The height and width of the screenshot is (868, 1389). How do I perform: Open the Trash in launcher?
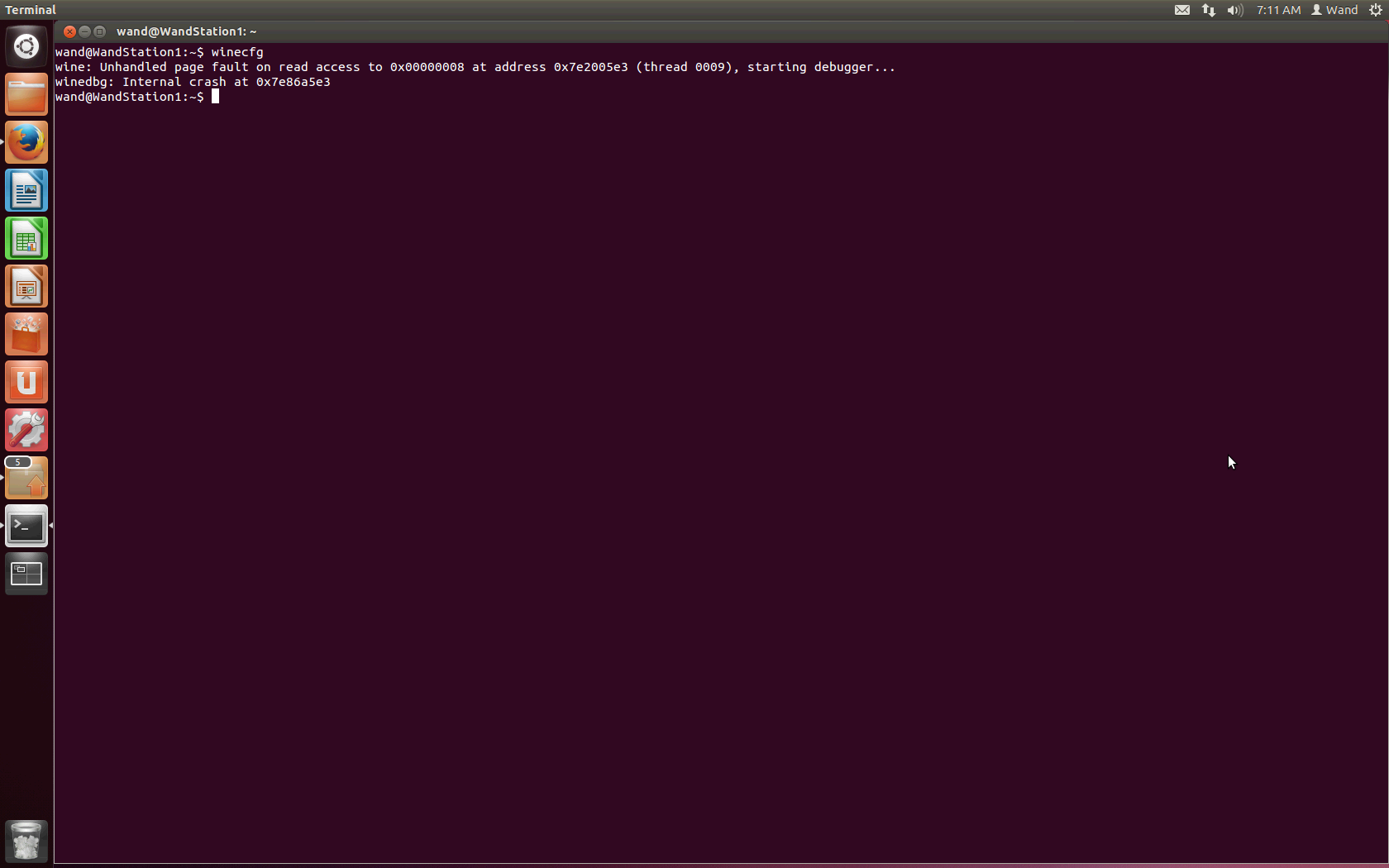click(26, 841)
